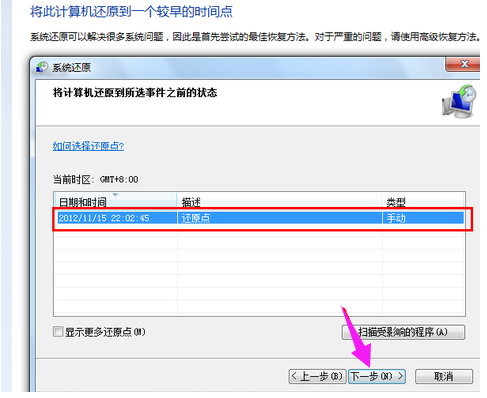
Task: Open the 如何选择还原点? help link
Action: tap(88, 146)
